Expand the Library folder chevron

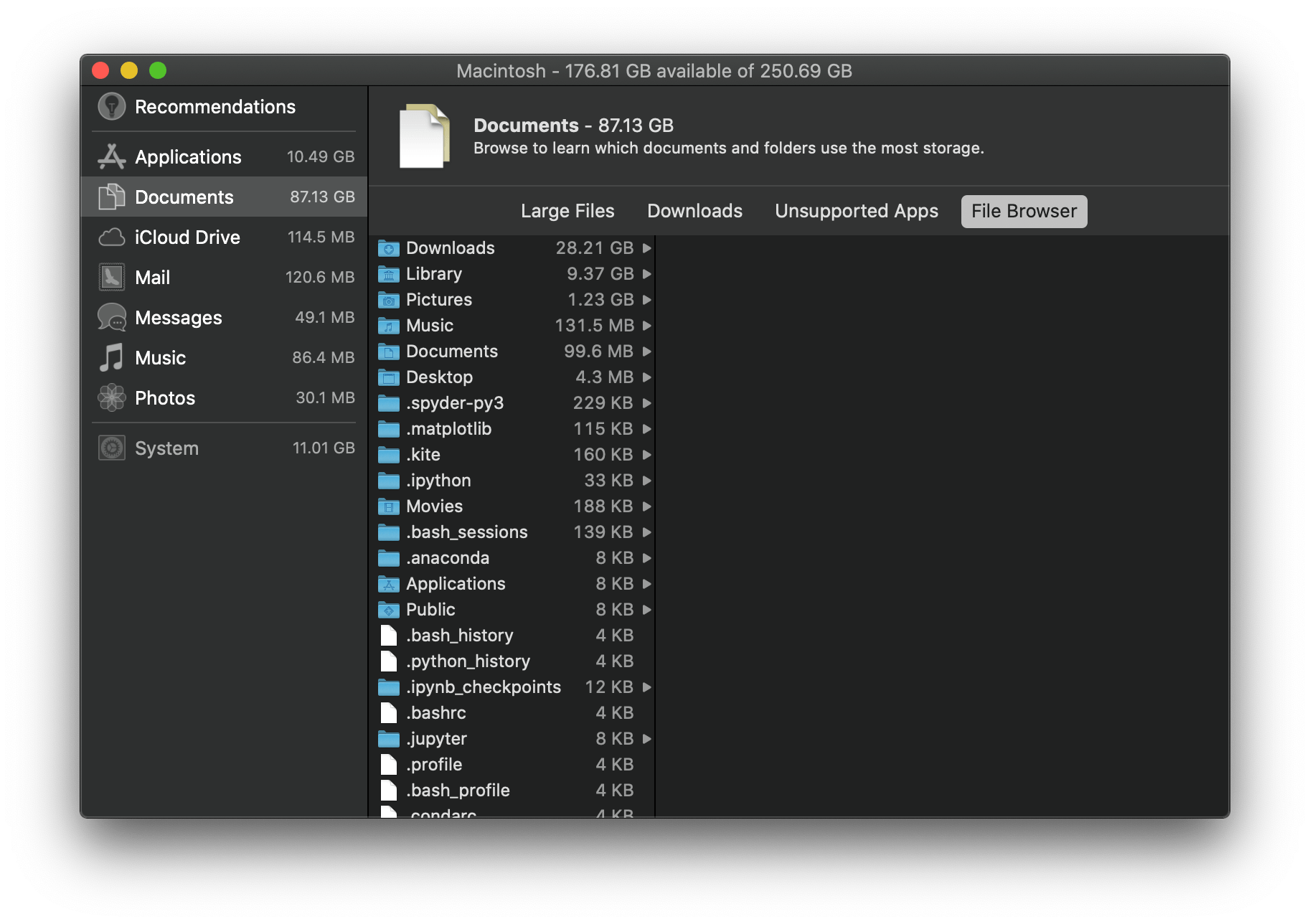[x=646, y=273]
